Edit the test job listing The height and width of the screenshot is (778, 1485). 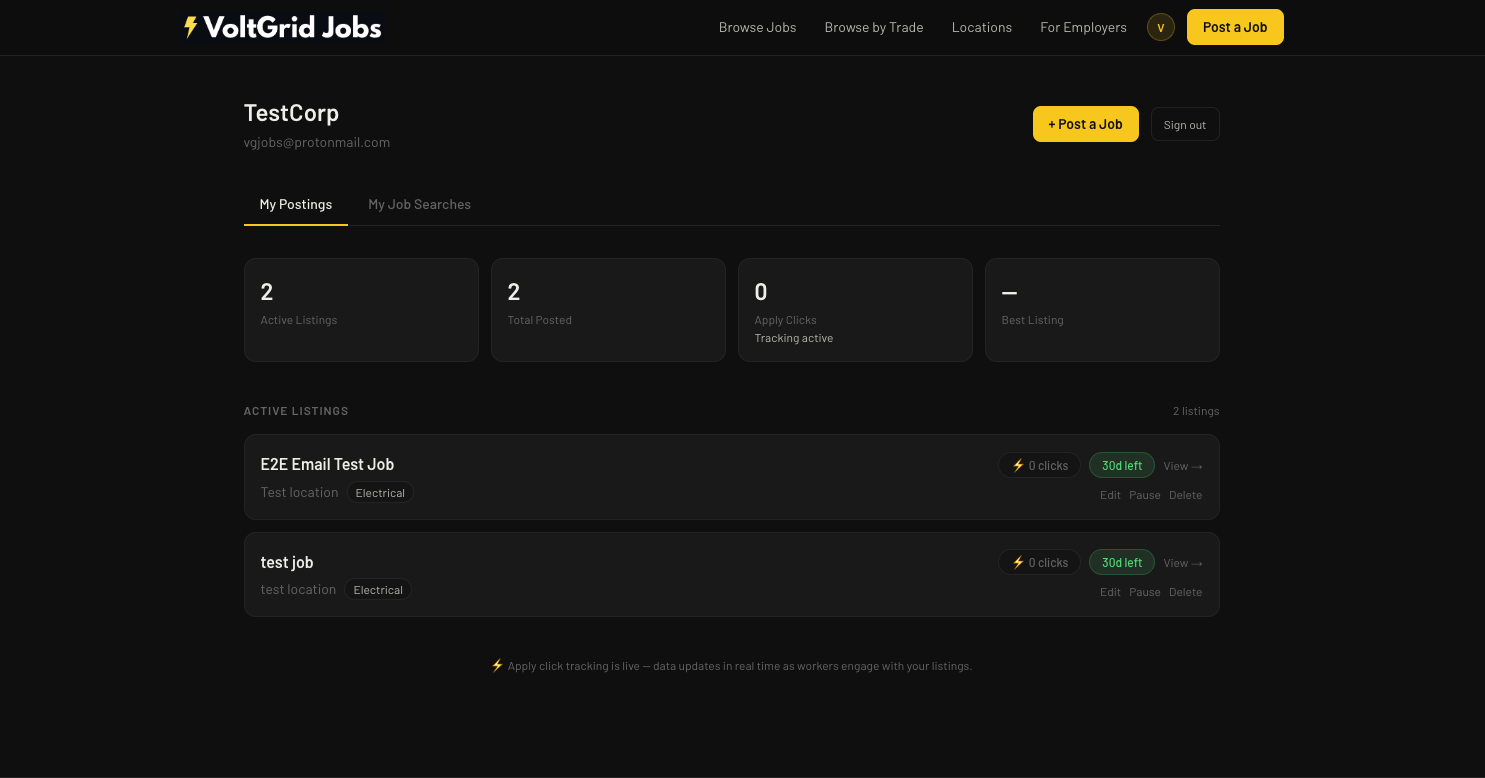pyautogui.click(x=1110, y=592)
